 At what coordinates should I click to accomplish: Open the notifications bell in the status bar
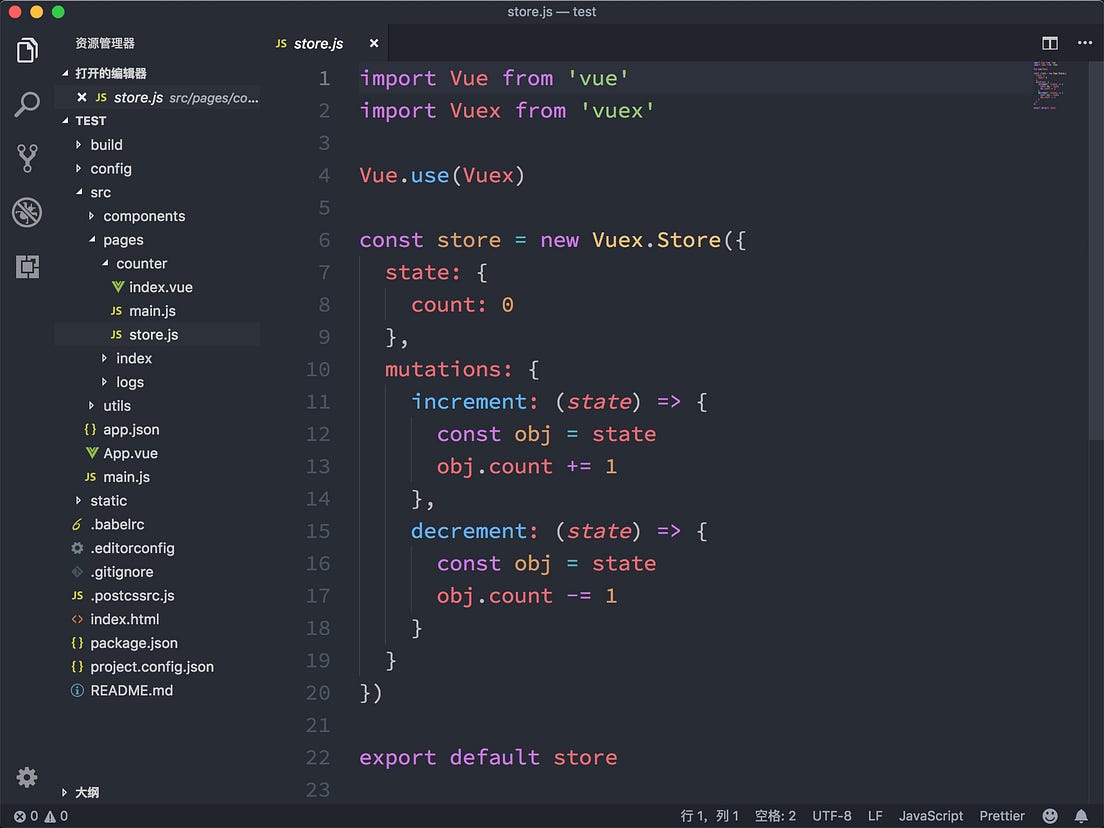tap(1082, 815)
